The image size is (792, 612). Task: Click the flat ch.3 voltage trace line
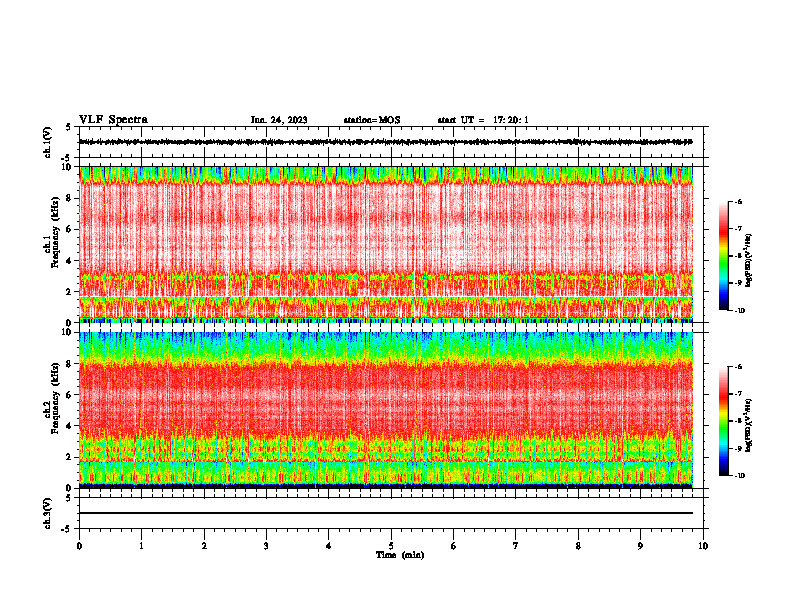click(385, 513)
